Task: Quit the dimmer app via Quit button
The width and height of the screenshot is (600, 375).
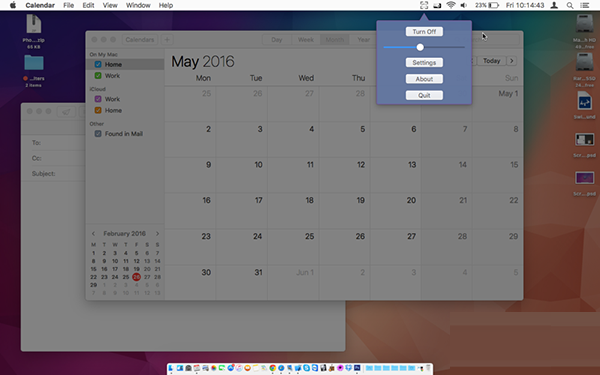Action: point(424,95)
